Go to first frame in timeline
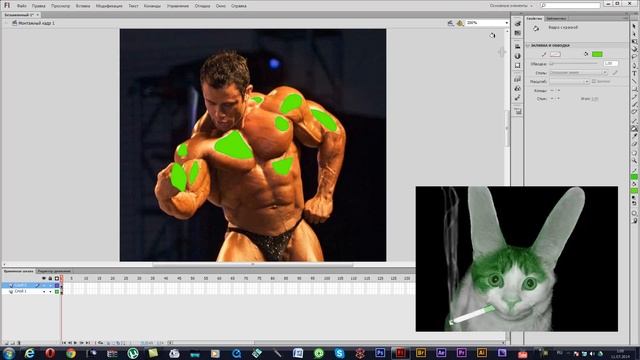640x360 pixels. tap(64, 343)
